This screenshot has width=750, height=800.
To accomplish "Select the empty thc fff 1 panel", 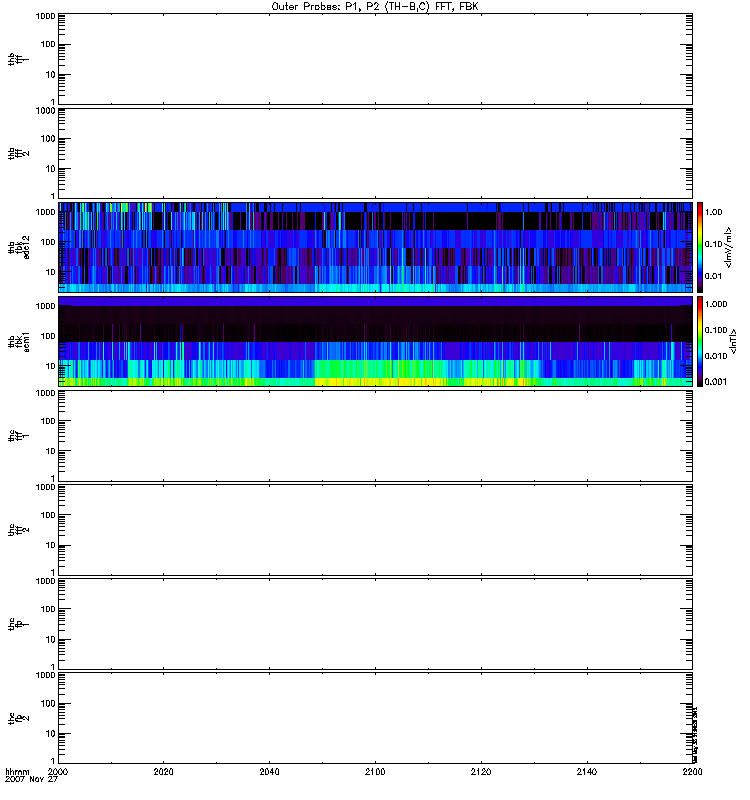I will click(x=375, y=434).
